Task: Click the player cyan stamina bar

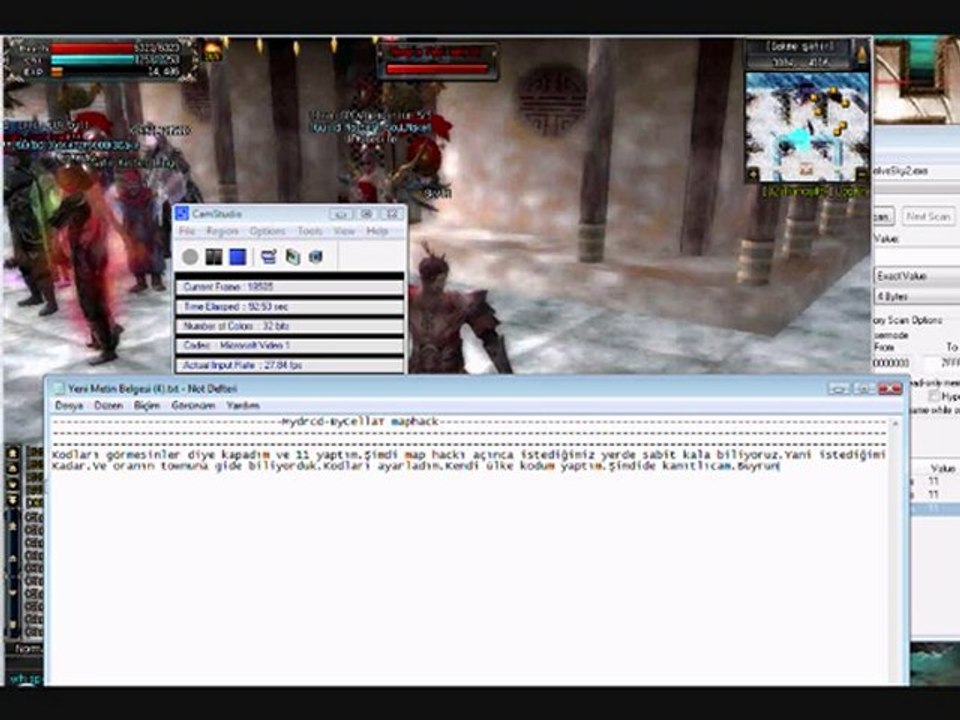Action: (x=92, y=60)
